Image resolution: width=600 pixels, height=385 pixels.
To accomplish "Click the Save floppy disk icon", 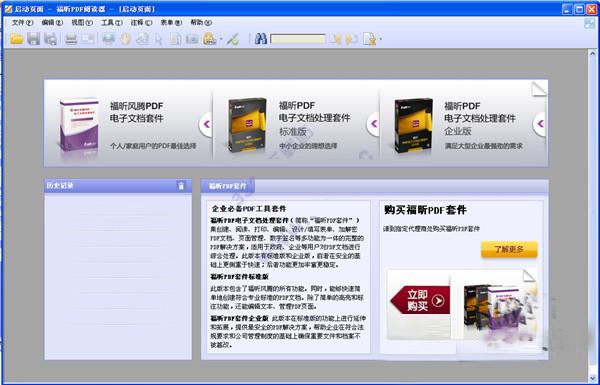I will click(33, 39).
